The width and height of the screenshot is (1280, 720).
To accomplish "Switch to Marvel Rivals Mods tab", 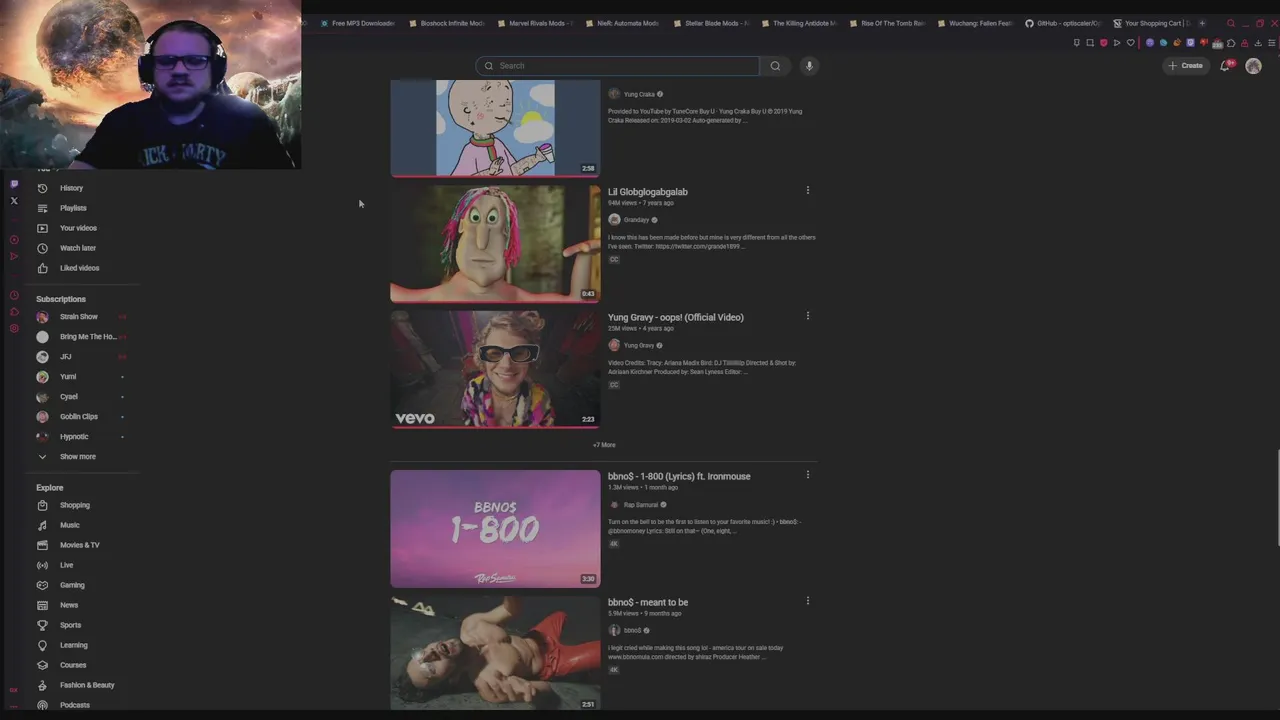I will pos(535,23).
